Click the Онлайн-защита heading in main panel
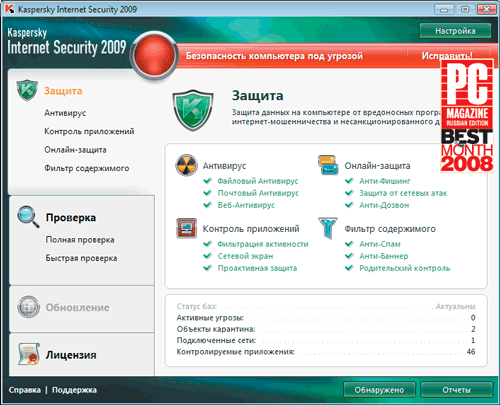 [377, 166]
